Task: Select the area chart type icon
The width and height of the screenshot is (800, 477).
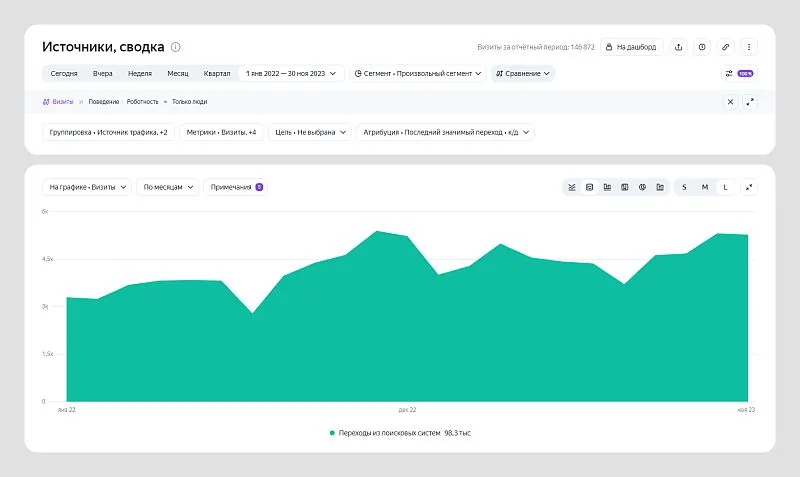Action: tap(589, 187)
